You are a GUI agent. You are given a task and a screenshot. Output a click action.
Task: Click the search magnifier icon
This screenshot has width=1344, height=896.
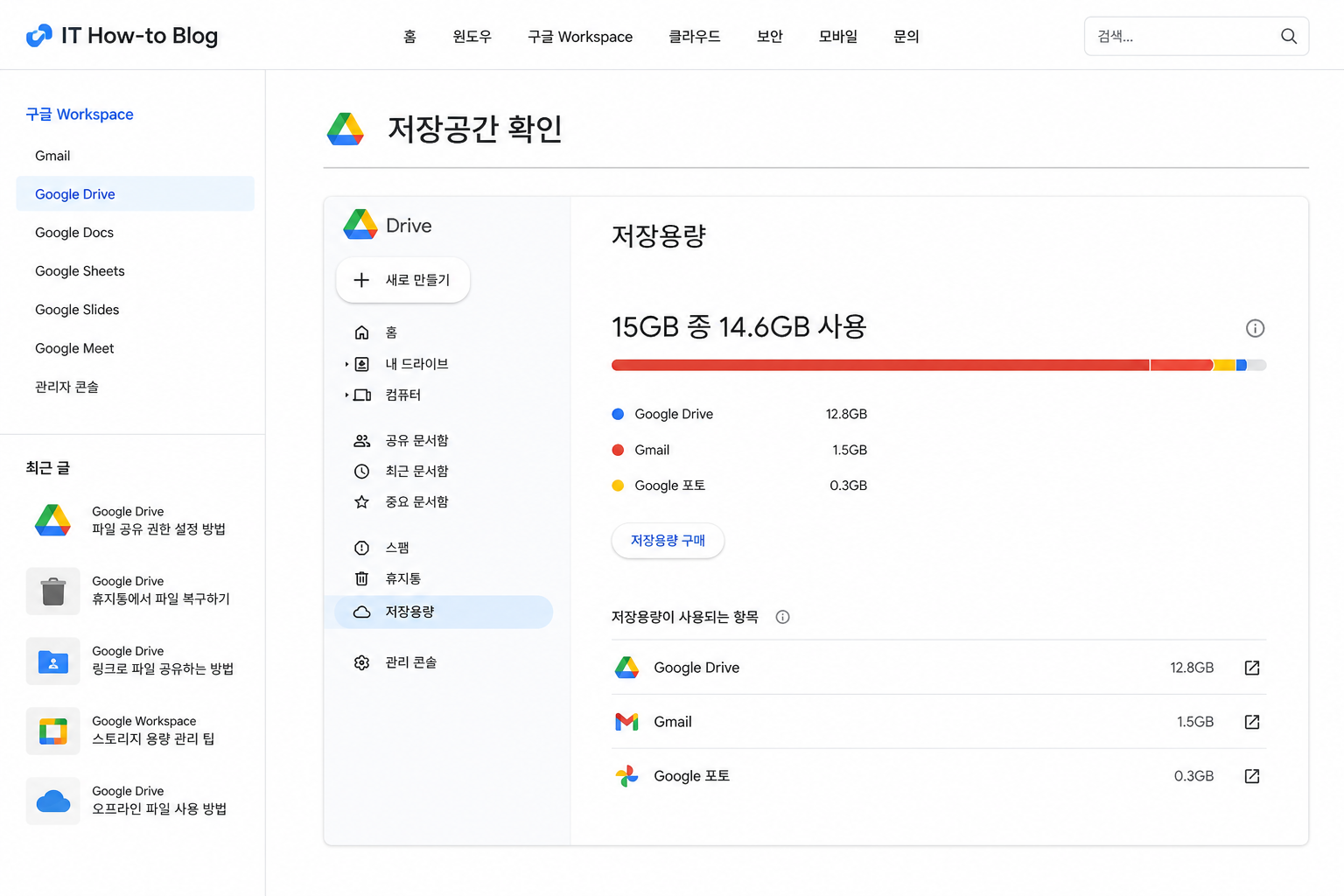point(1288,36)
